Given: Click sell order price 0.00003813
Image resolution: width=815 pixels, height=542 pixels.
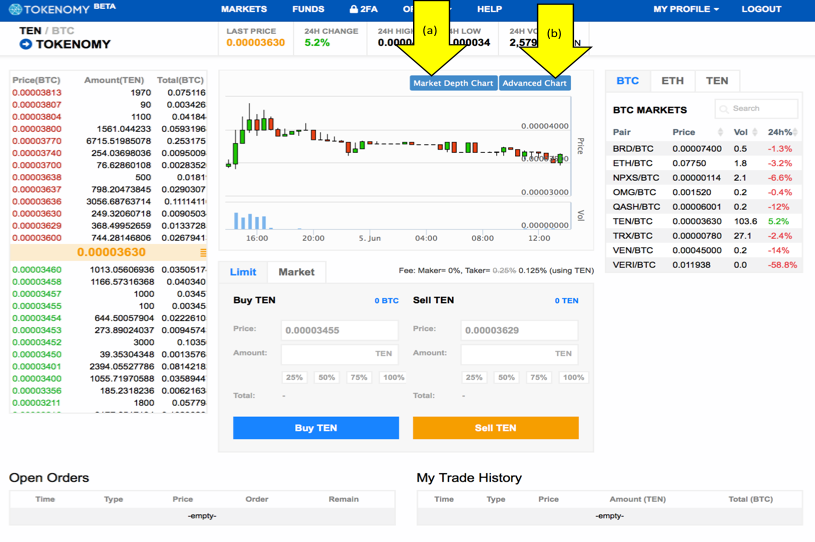Looking at the screenshot, I should click(37, 93).
